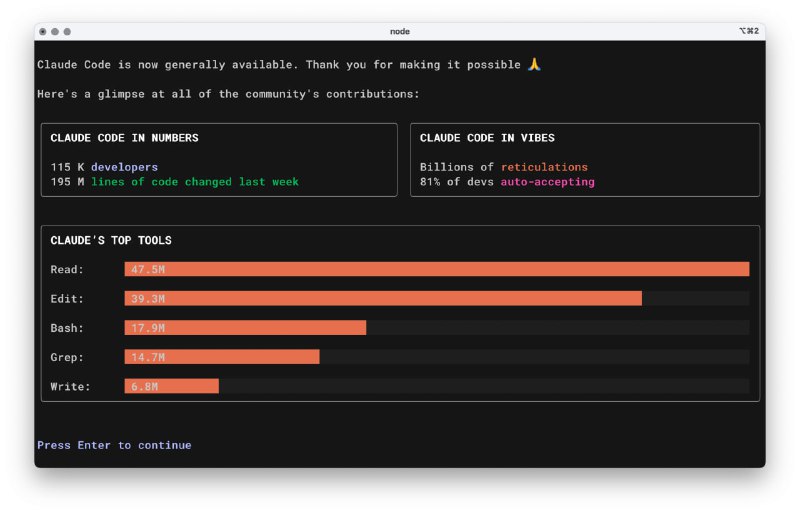This screenshot has width=800, height=513.
Task: Click the 'node' window title
Action: pos(400,32)
